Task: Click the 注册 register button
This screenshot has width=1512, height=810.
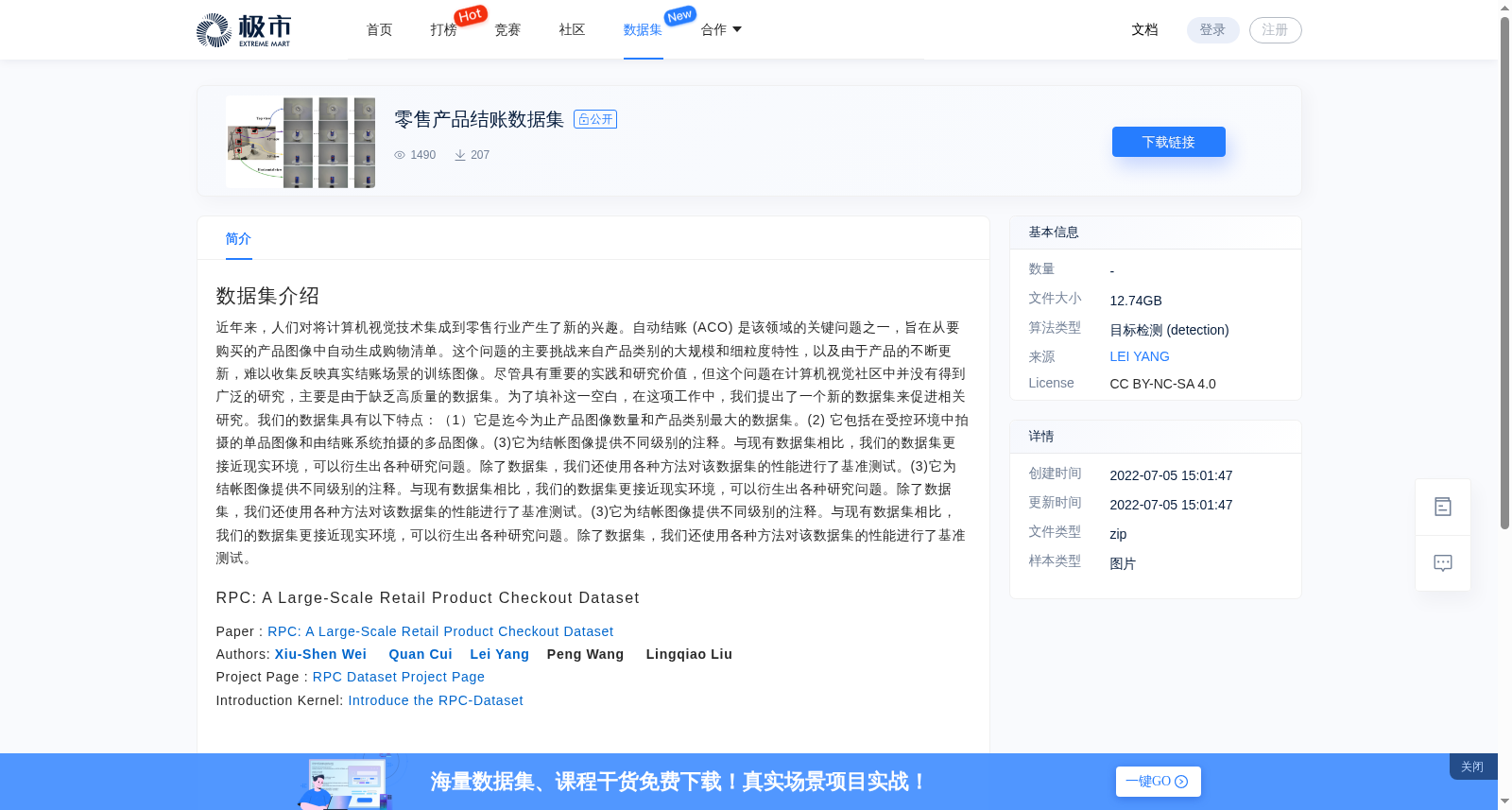Action: [1275, 30]
